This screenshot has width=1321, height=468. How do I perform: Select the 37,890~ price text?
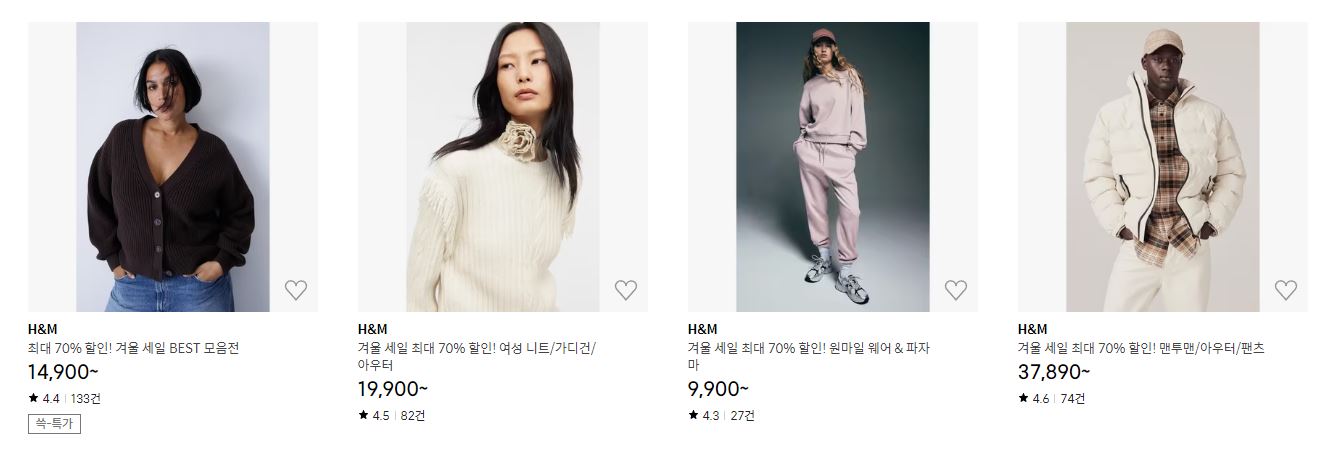(x=1054, y=373)
